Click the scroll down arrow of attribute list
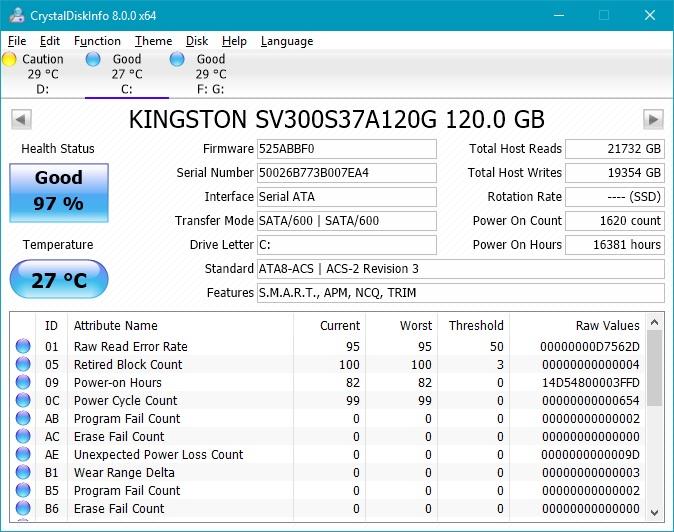Image resolution: width=674 pixels, height=532 pixels. 654,512
